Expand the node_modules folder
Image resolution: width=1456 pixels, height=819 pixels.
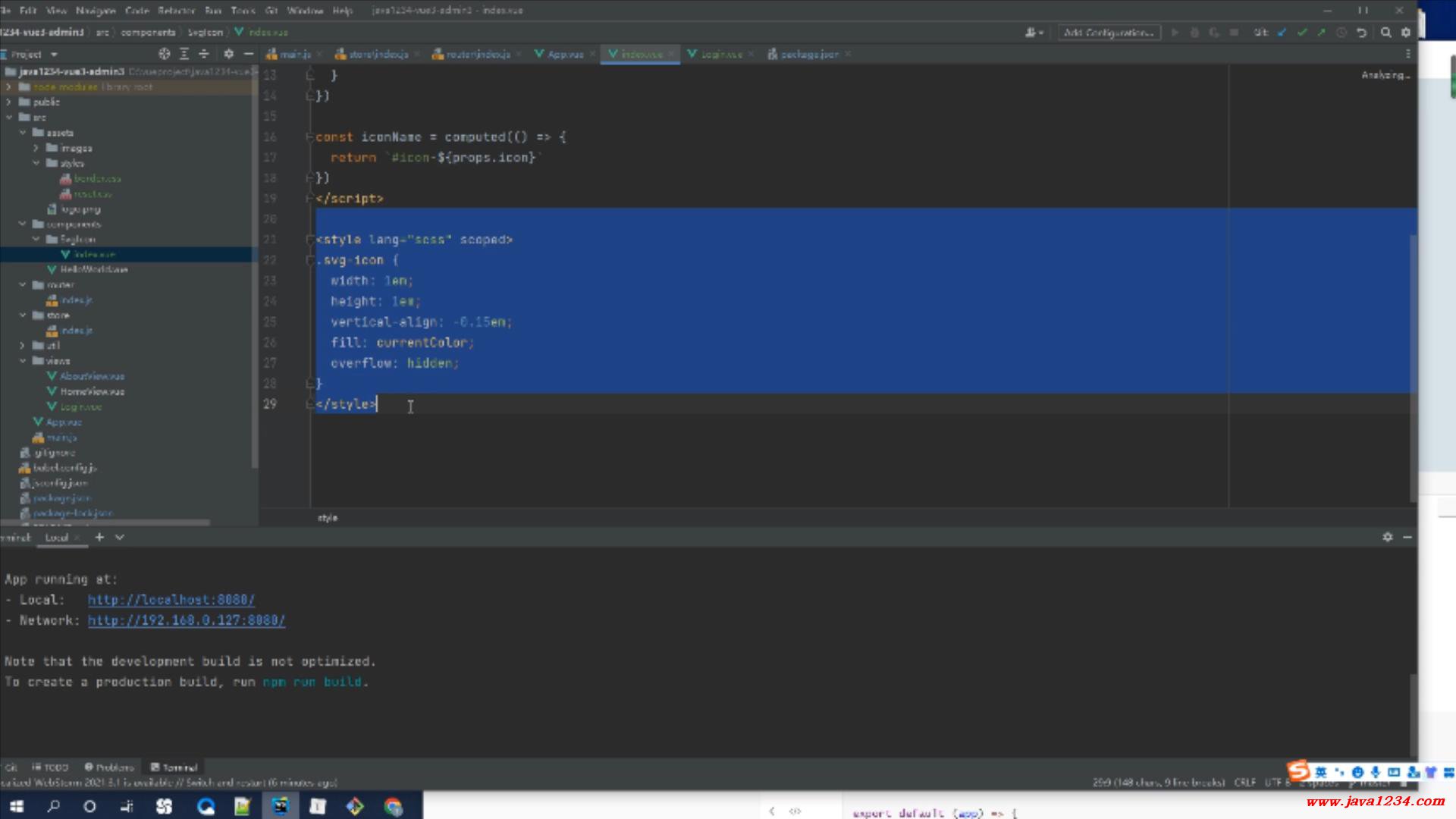tap(8, 86)
